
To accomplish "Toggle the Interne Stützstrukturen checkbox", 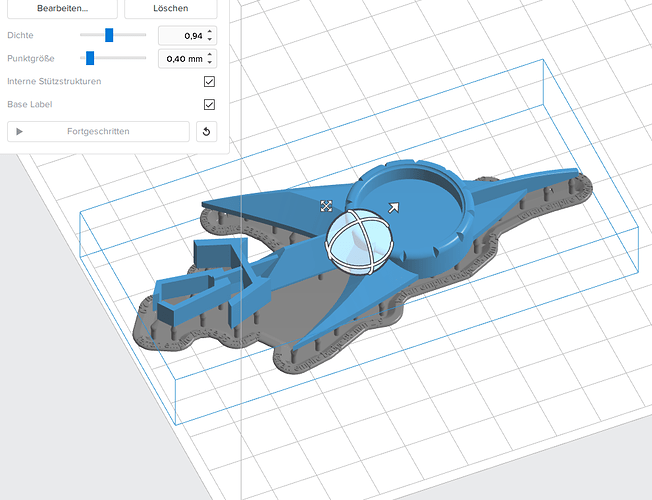I will pos(210,82).
